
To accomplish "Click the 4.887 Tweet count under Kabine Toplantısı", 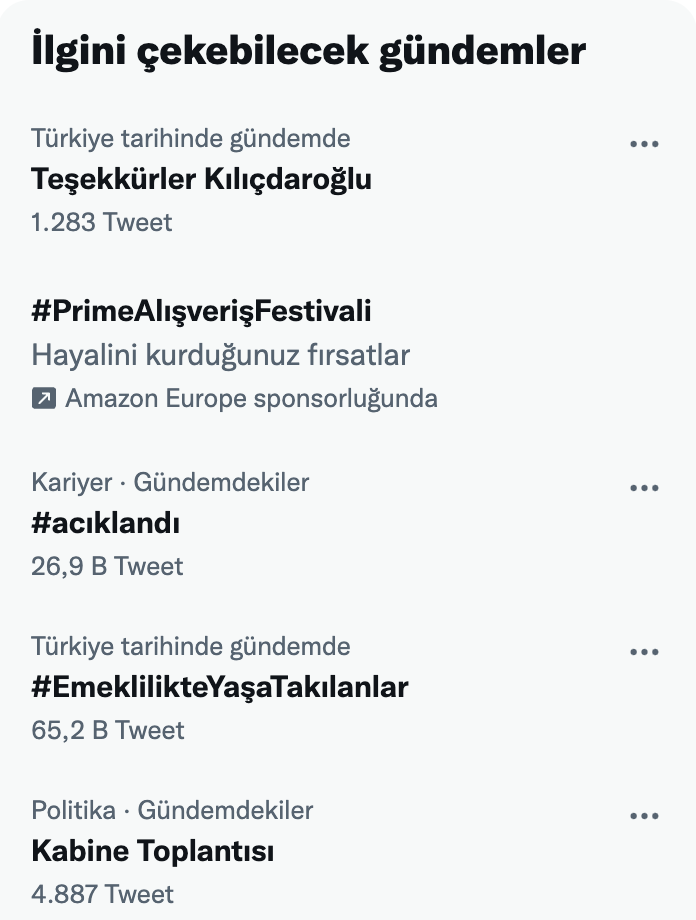I will pos(101,896).
